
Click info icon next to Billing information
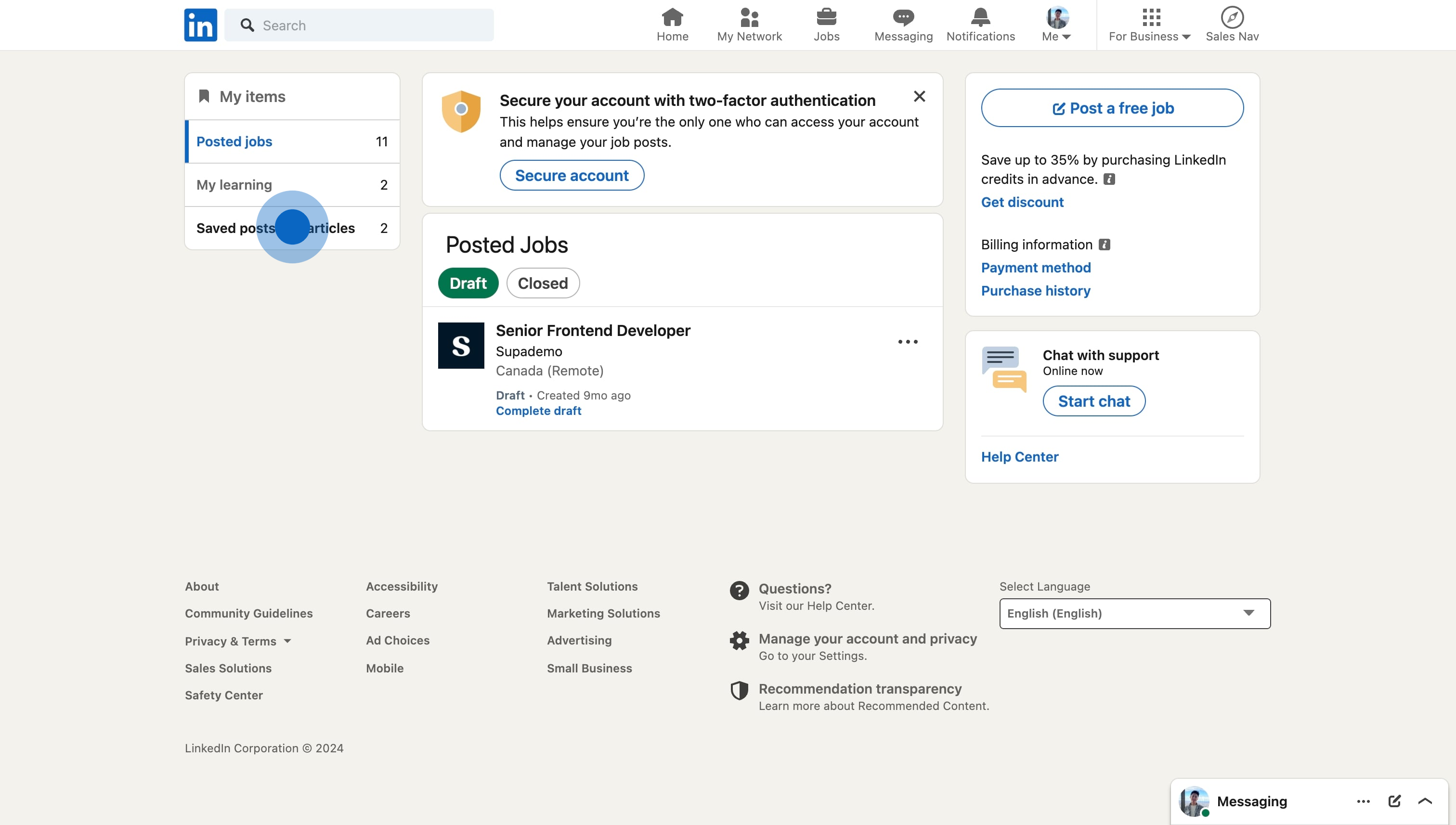pyautogui.click(x=1104, y=244)
